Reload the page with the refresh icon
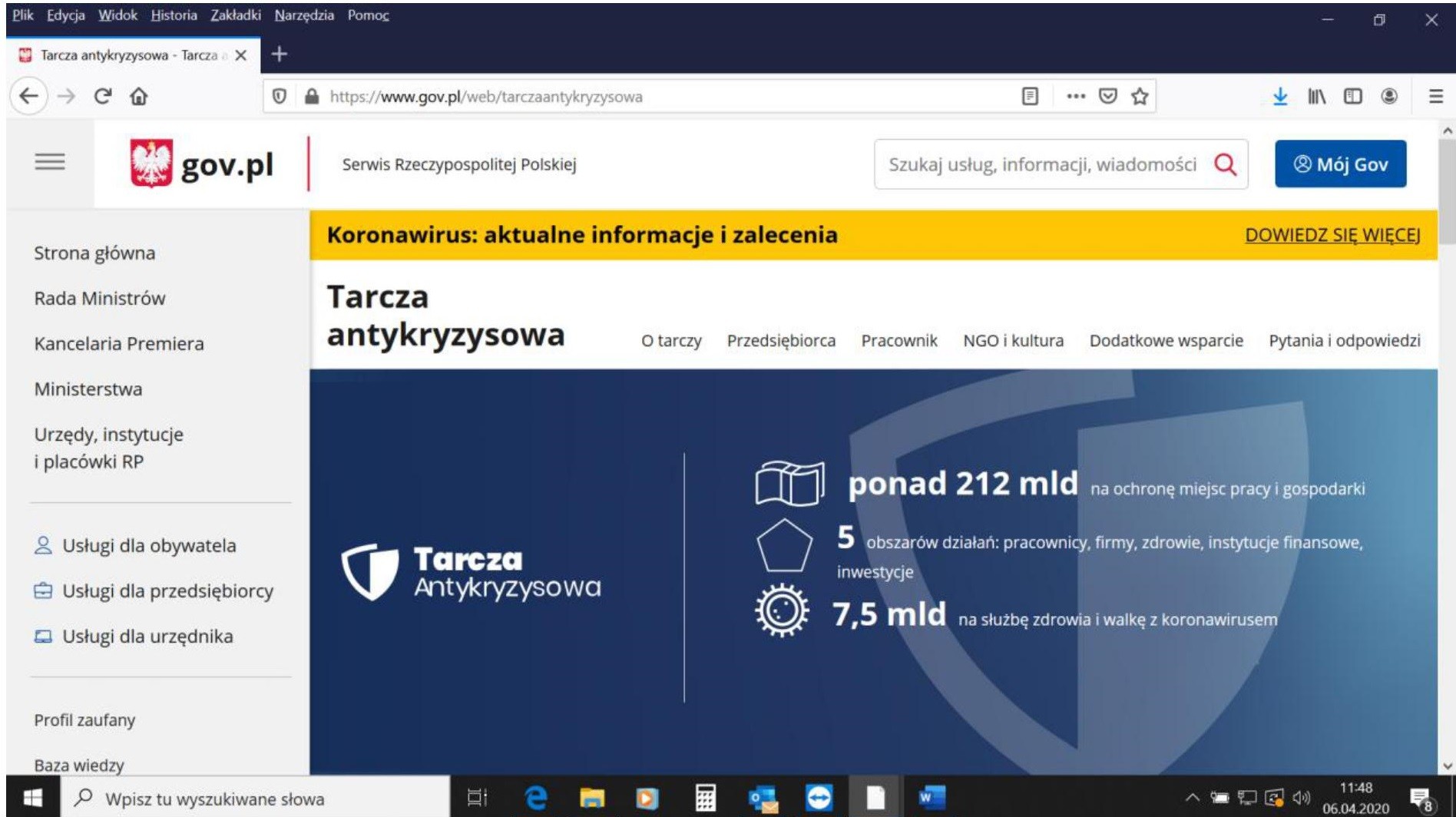The width and height of the screenshot is (1456, 817). pyautogui.click(x=102, y=96)
